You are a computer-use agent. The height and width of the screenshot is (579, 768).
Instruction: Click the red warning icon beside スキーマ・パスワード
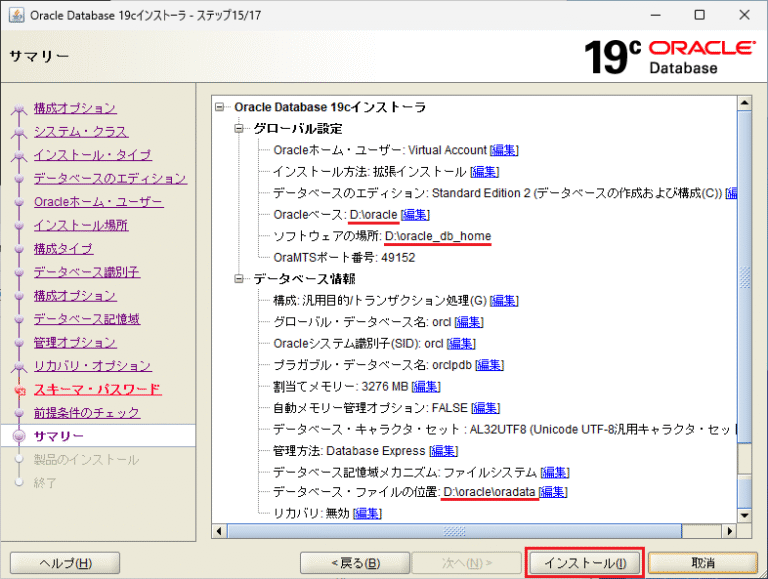click(x=20, y=390)
